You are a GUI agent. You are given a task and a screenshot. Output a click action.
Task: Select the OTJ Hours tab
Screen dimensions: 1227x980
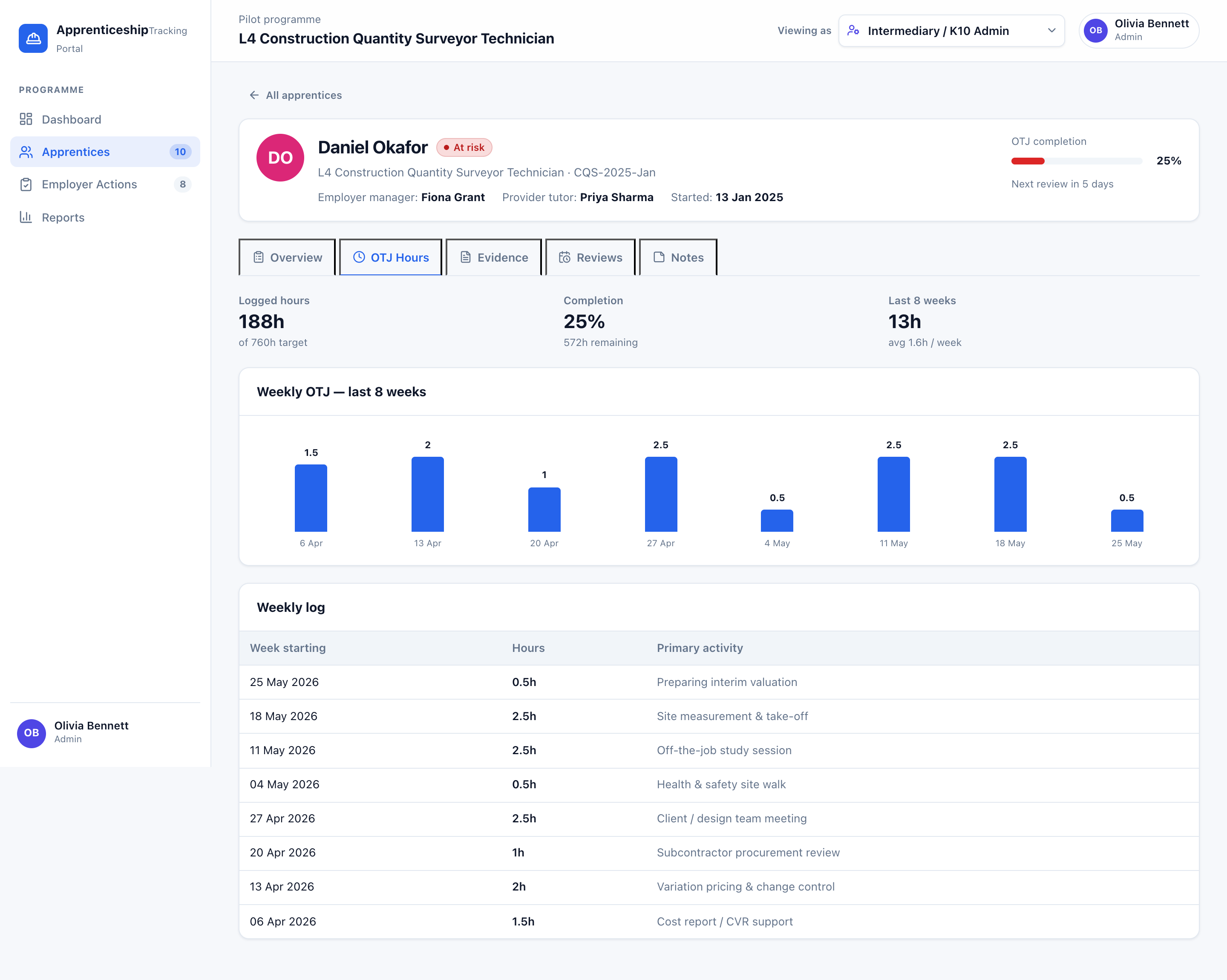[x=390, y=257]
